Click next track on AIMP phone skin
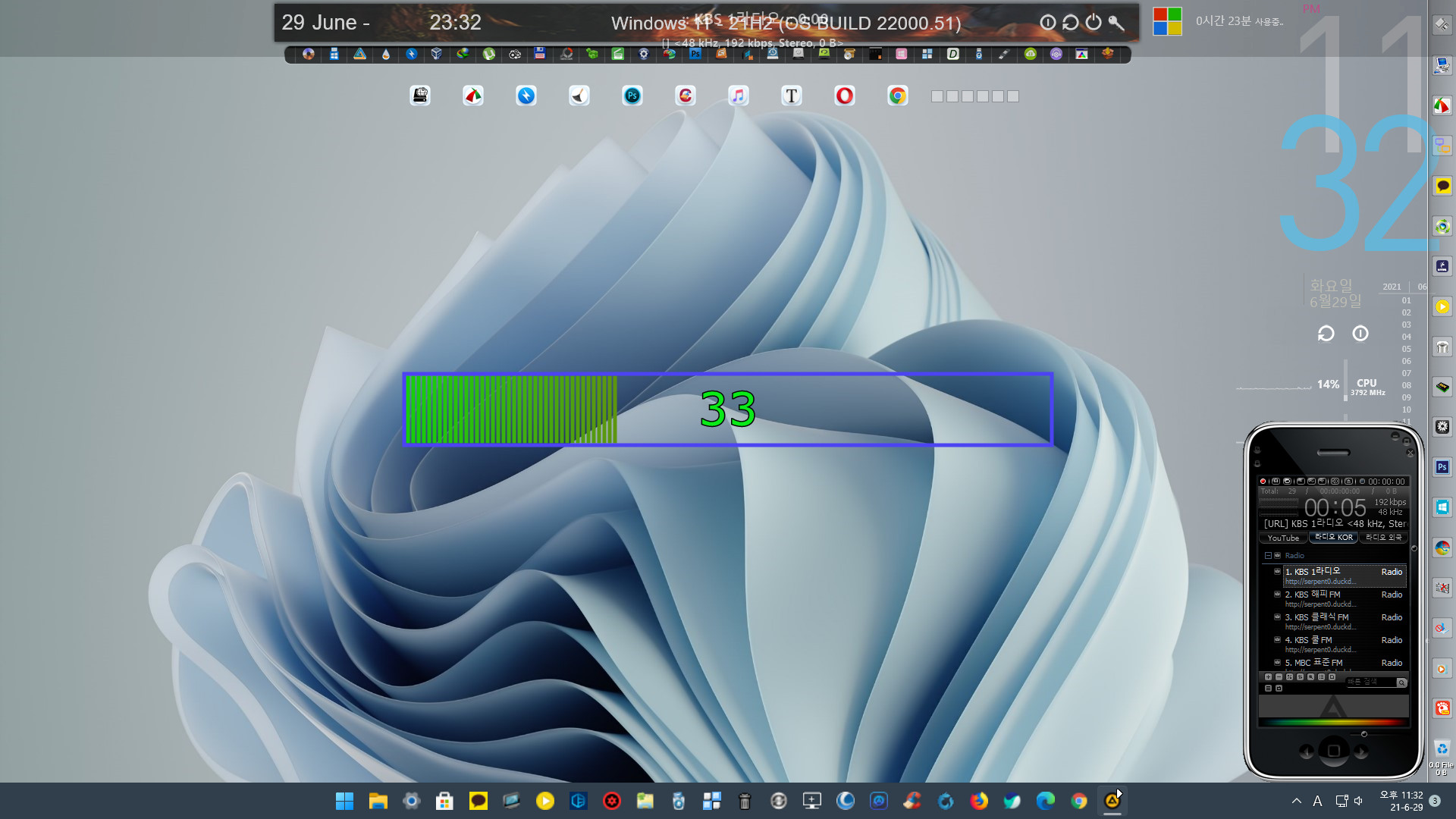1456x819 pixels. pos(1362,752)
